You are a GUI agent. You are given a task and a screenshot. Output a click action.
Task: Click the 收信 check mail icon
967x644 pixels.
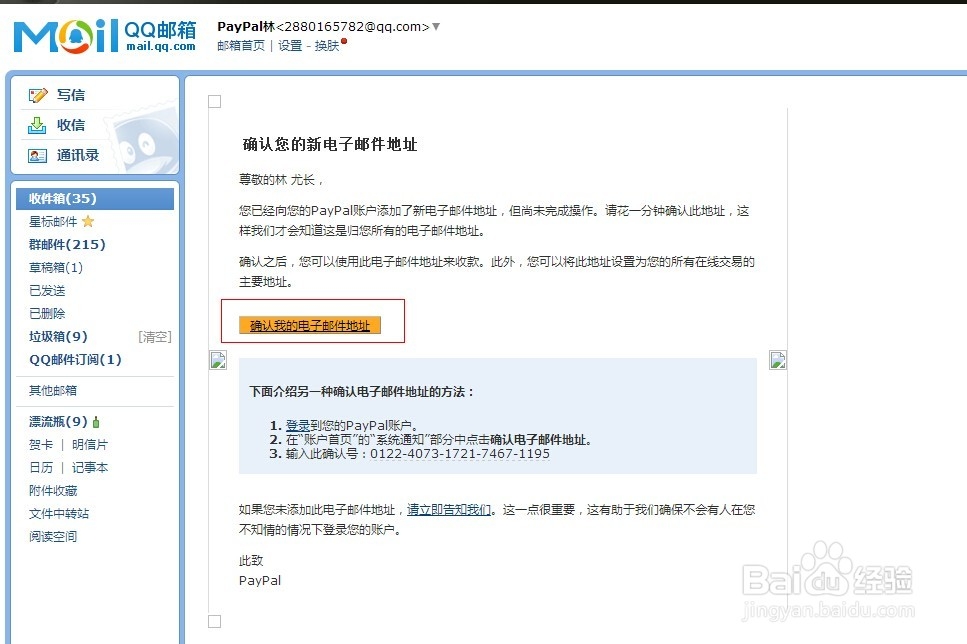38,125
